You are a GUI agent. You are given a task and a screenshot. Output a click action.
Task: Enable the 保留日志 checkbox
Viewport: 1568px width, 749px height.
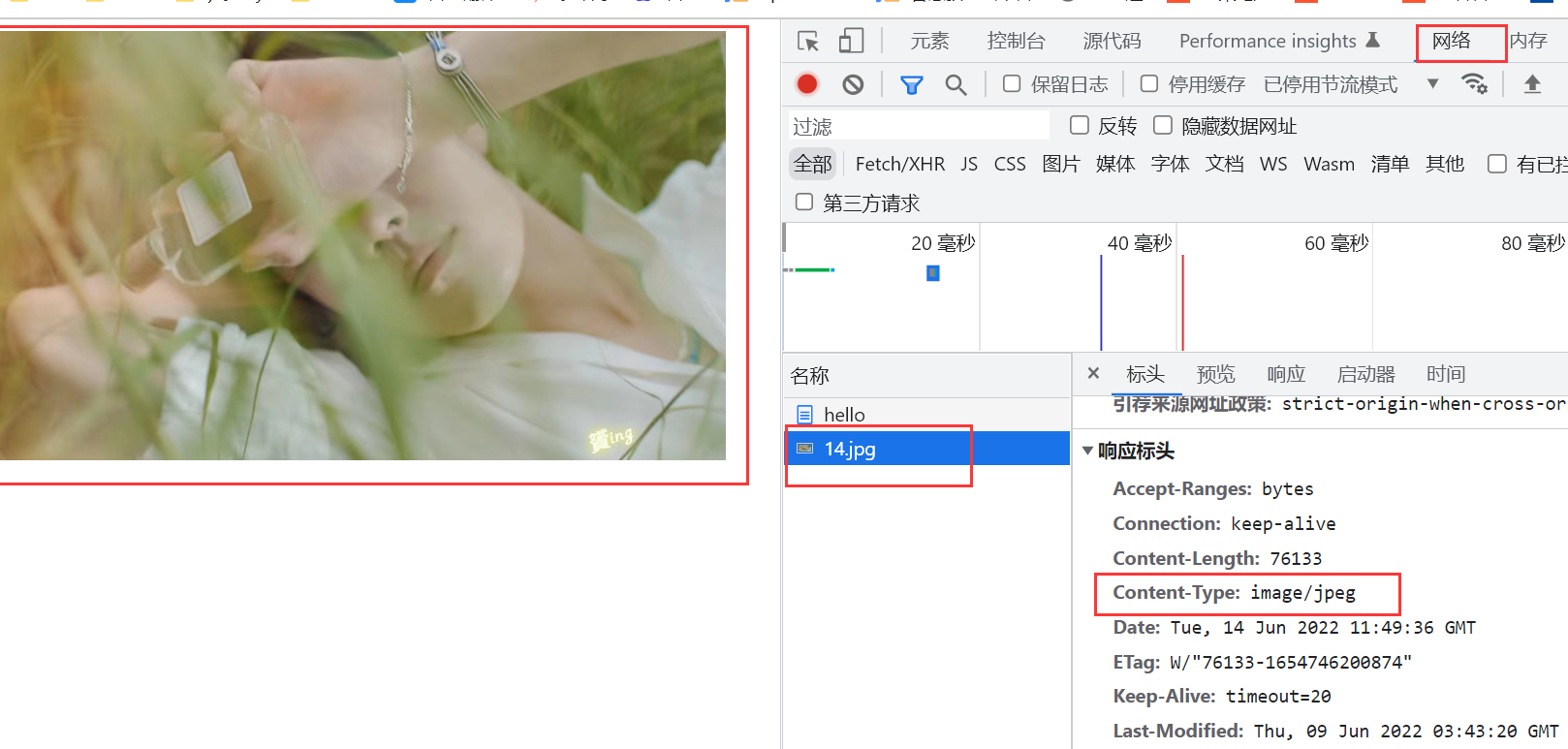[1012, 84]
